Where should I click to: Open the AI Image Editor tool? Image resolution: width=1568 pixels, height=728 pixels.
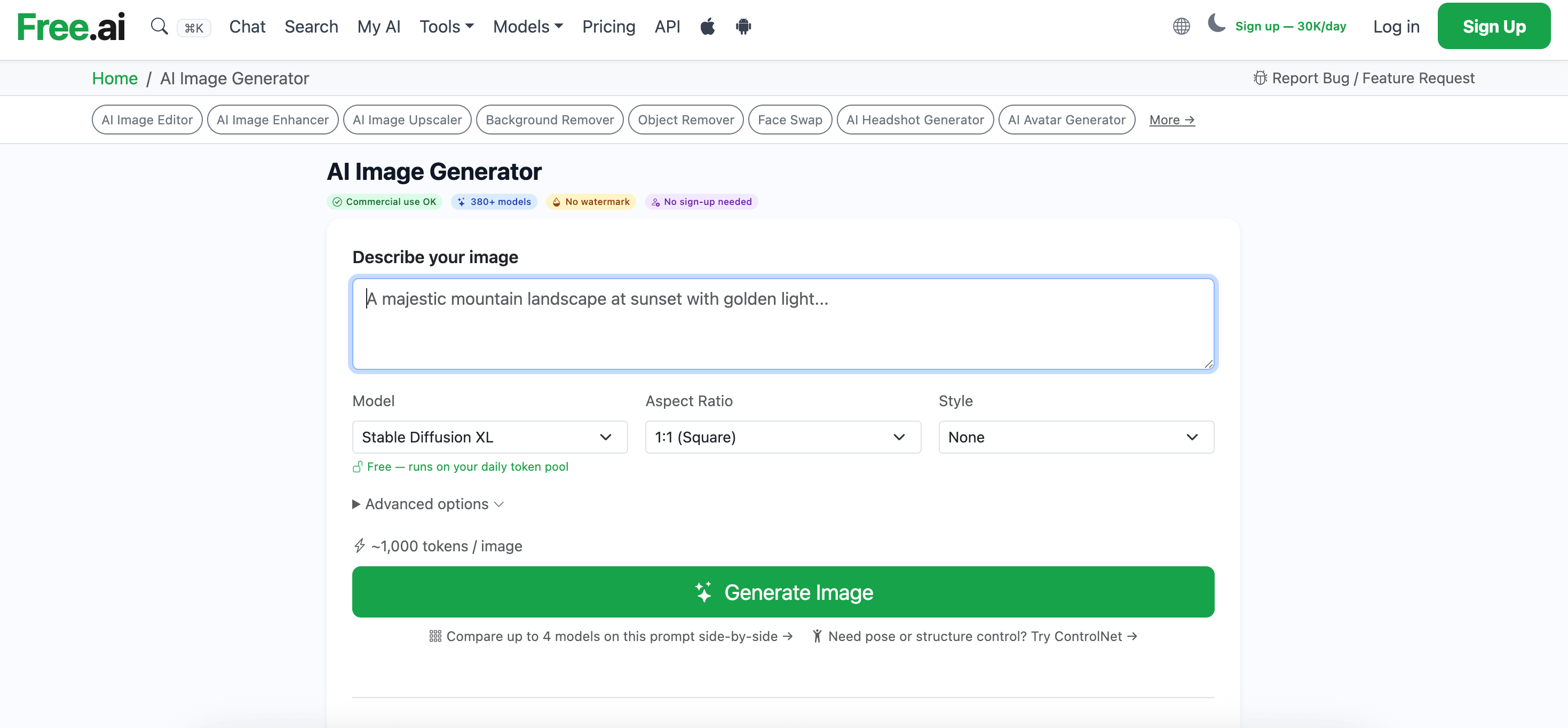(147, 120)
